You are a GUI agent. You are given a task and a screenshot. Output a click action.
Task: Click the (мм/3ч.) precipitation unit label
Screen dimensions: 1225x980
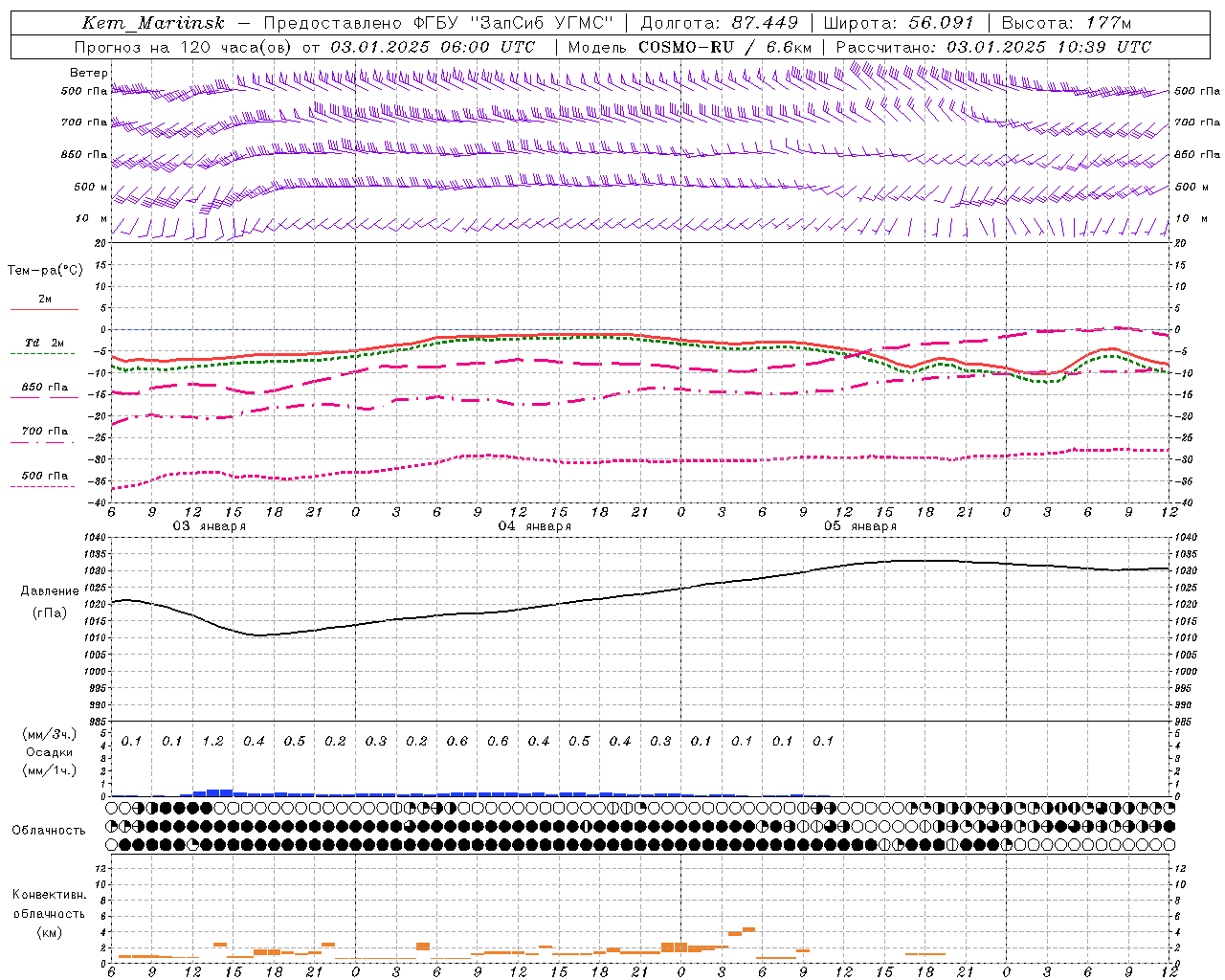tap(49, 734)
